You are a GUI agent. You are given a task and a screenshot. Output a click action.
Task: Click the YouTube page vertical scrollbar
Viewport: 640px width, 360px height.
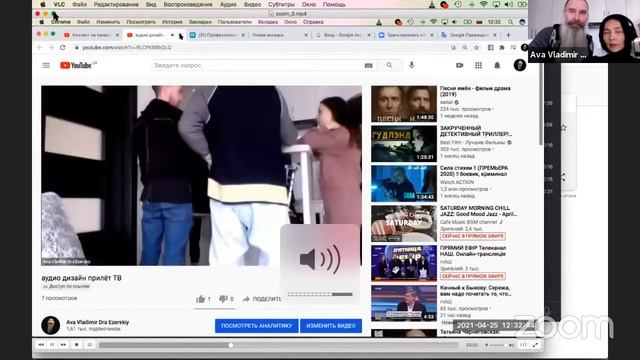click(541, 104)
